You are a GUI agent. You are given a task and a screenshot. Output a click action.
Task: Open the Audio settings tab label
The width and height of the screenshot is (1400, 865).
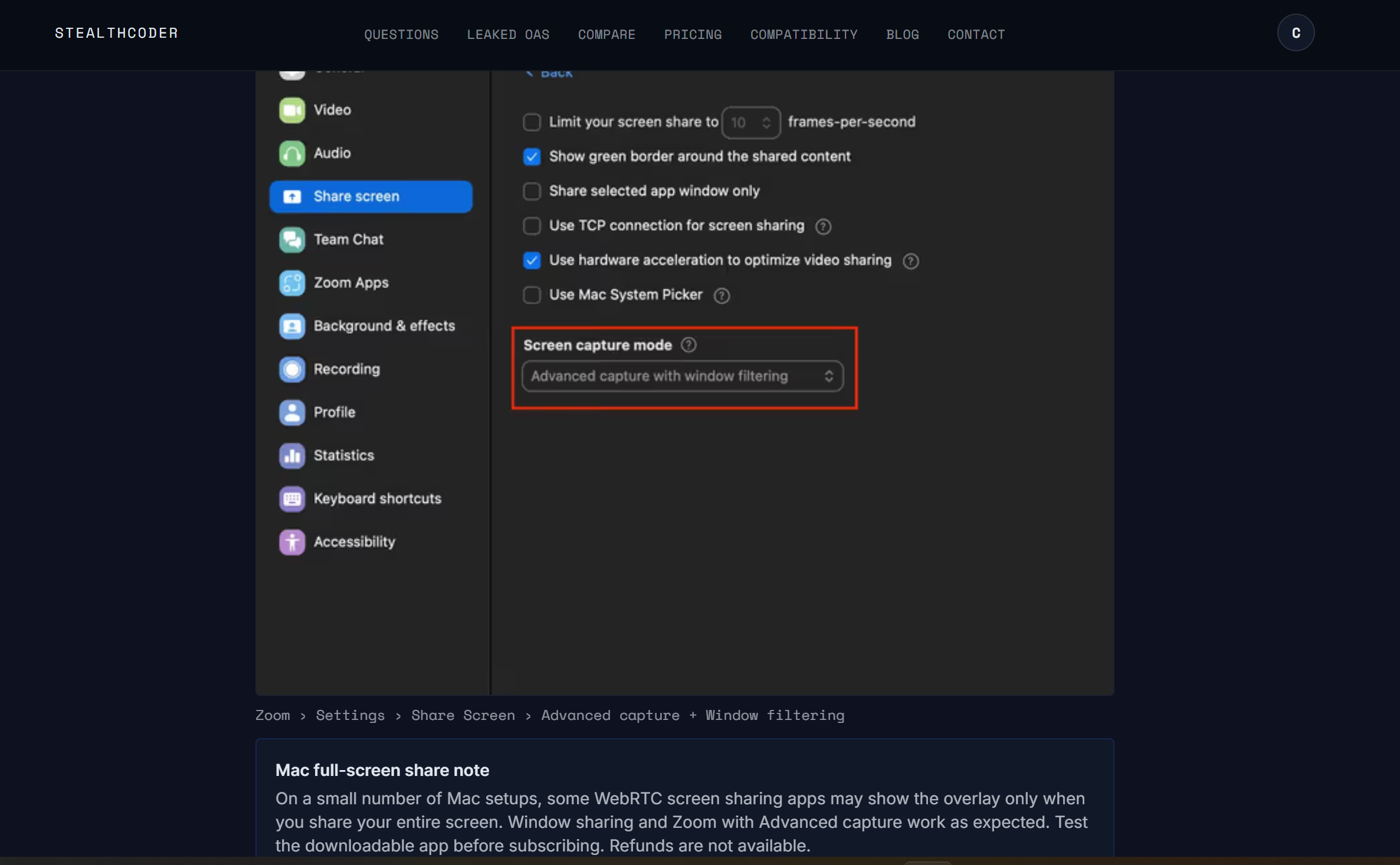tap(332, 153)
